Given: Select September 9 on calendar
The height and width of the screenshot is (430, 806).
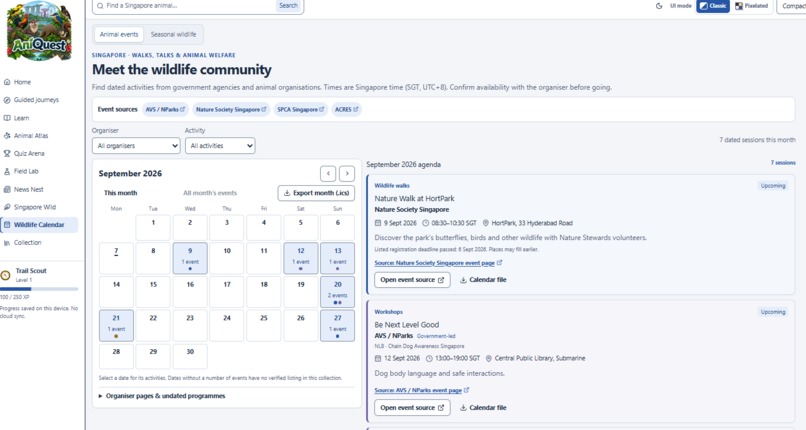Looking at the screenshot, I should coord(190,258).
